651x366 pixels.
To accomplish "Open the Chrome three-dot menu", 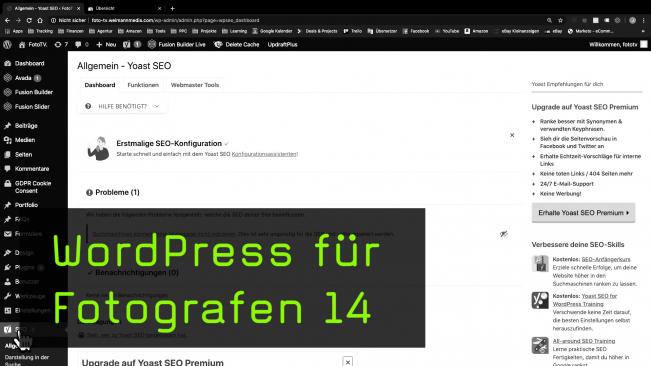I will coord(644,20).
